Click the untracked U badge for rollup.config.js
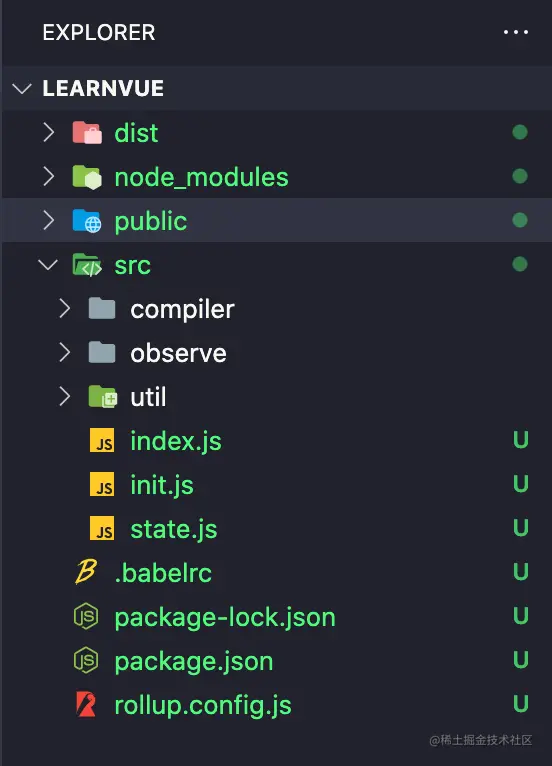Image resolution: width=552 pixels, height=766 pixels. [x=521, y=704]
